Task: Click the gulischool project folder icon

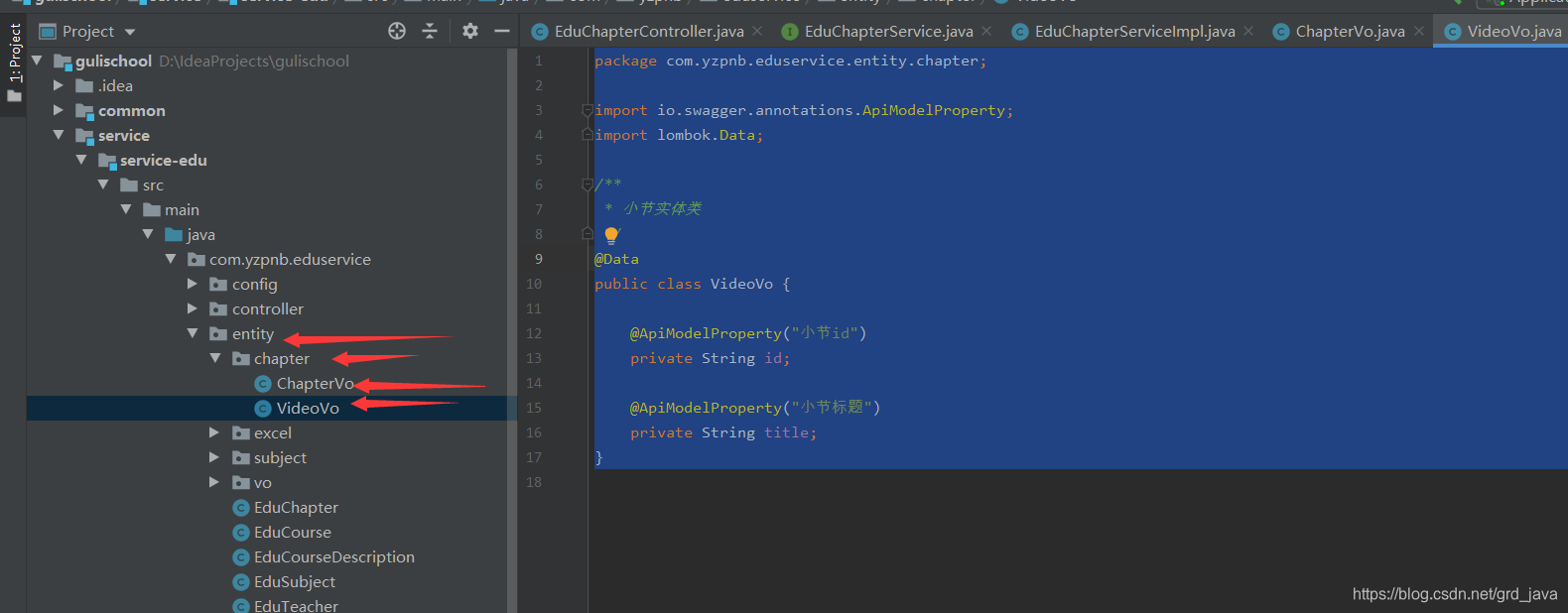Action: tap(63, 61)
